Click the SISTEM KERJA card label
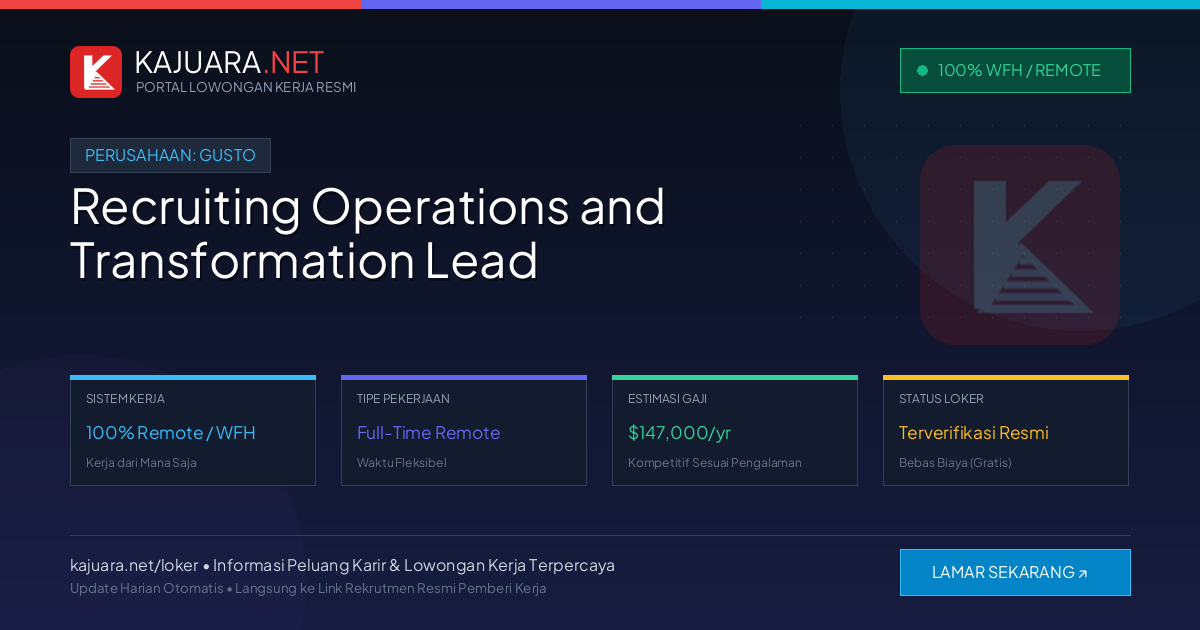This screenshot has height=630, width=1200. pyautogui.click(x=125, y=399)
